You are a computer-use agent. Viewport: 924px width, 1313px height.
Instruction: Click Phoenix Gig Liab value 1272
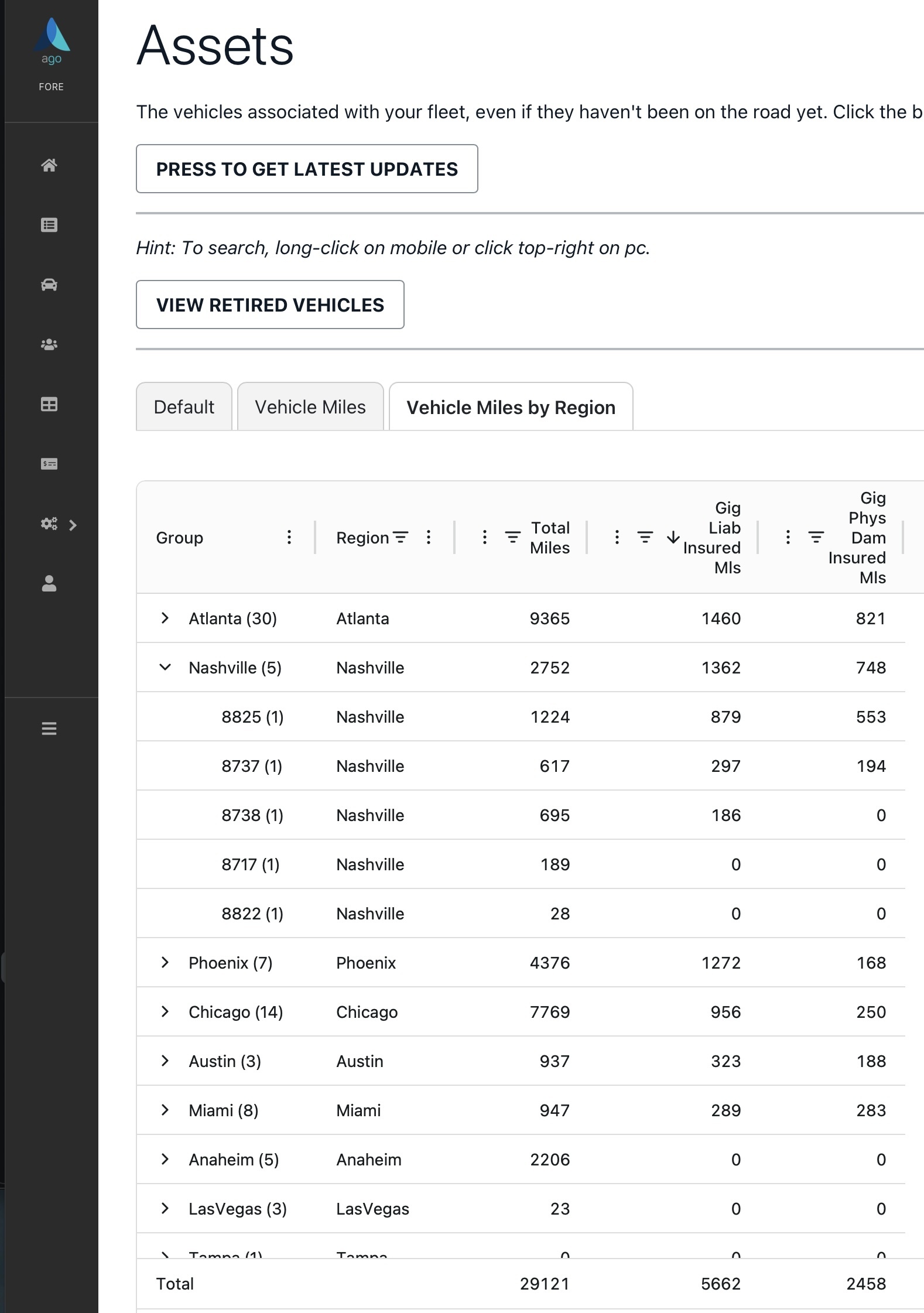721,963
